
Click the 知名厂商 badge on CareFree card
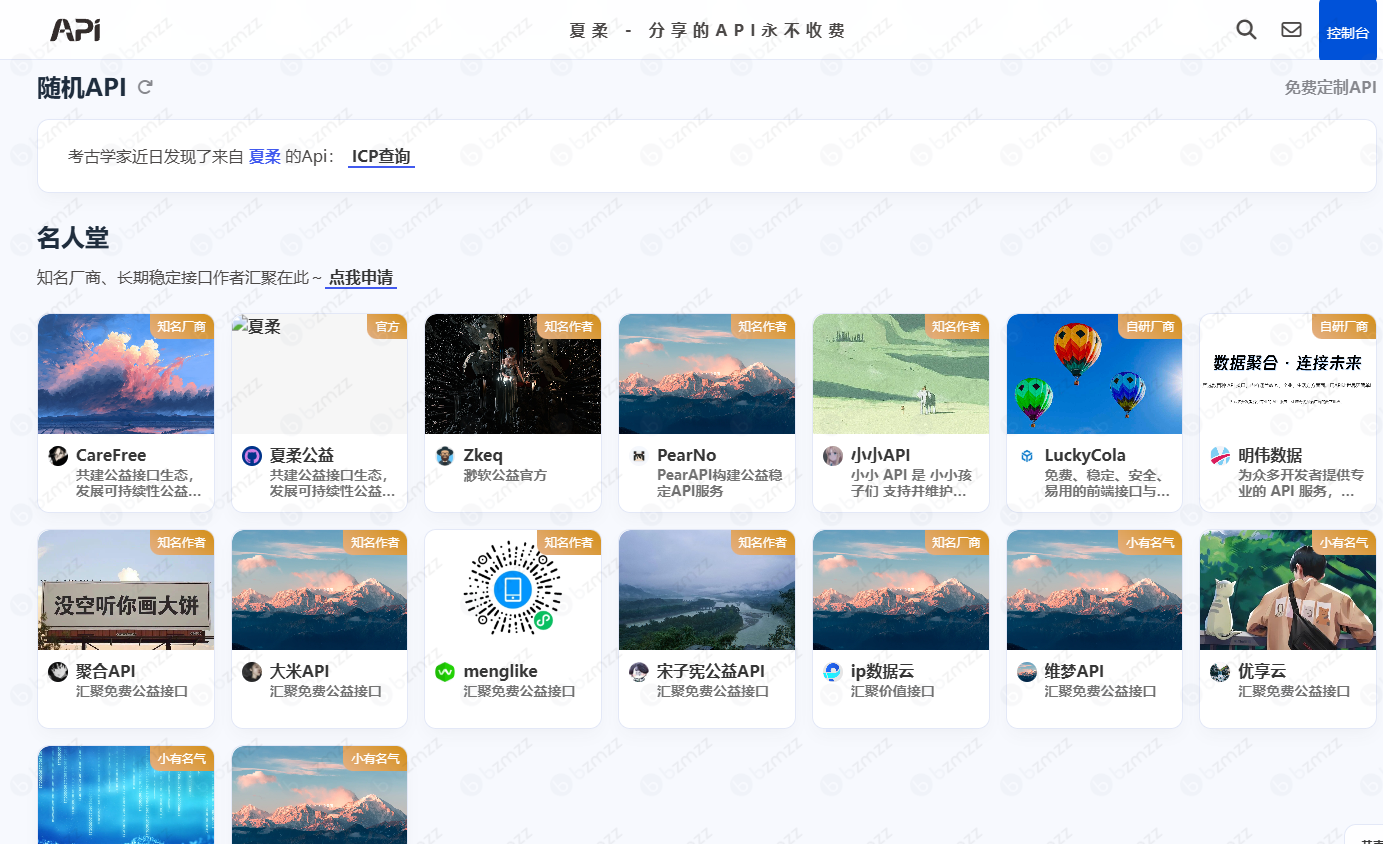pos(181,326)
